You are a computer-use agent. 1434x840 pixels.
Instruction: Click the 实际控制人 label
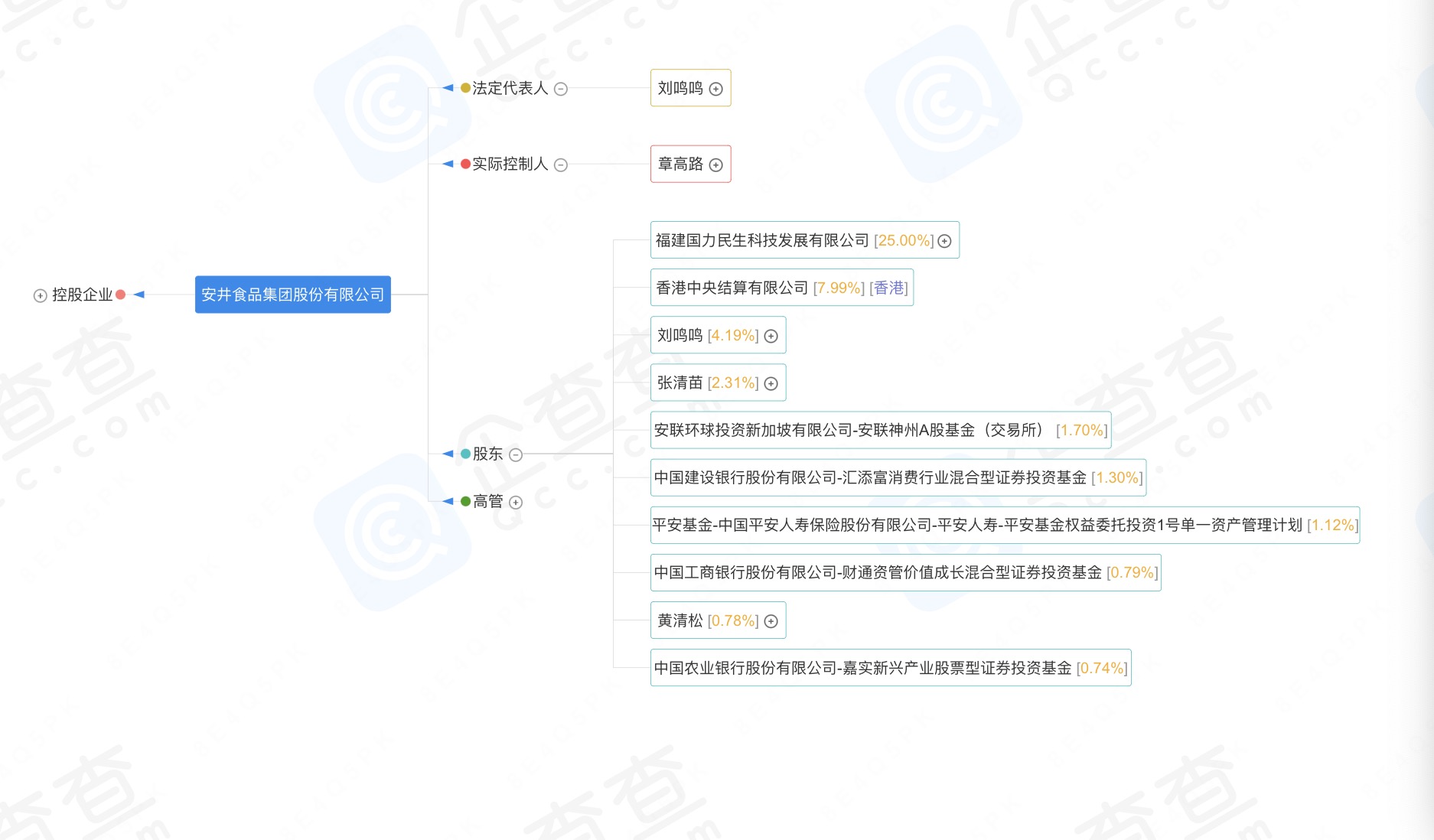coord(510,164)
